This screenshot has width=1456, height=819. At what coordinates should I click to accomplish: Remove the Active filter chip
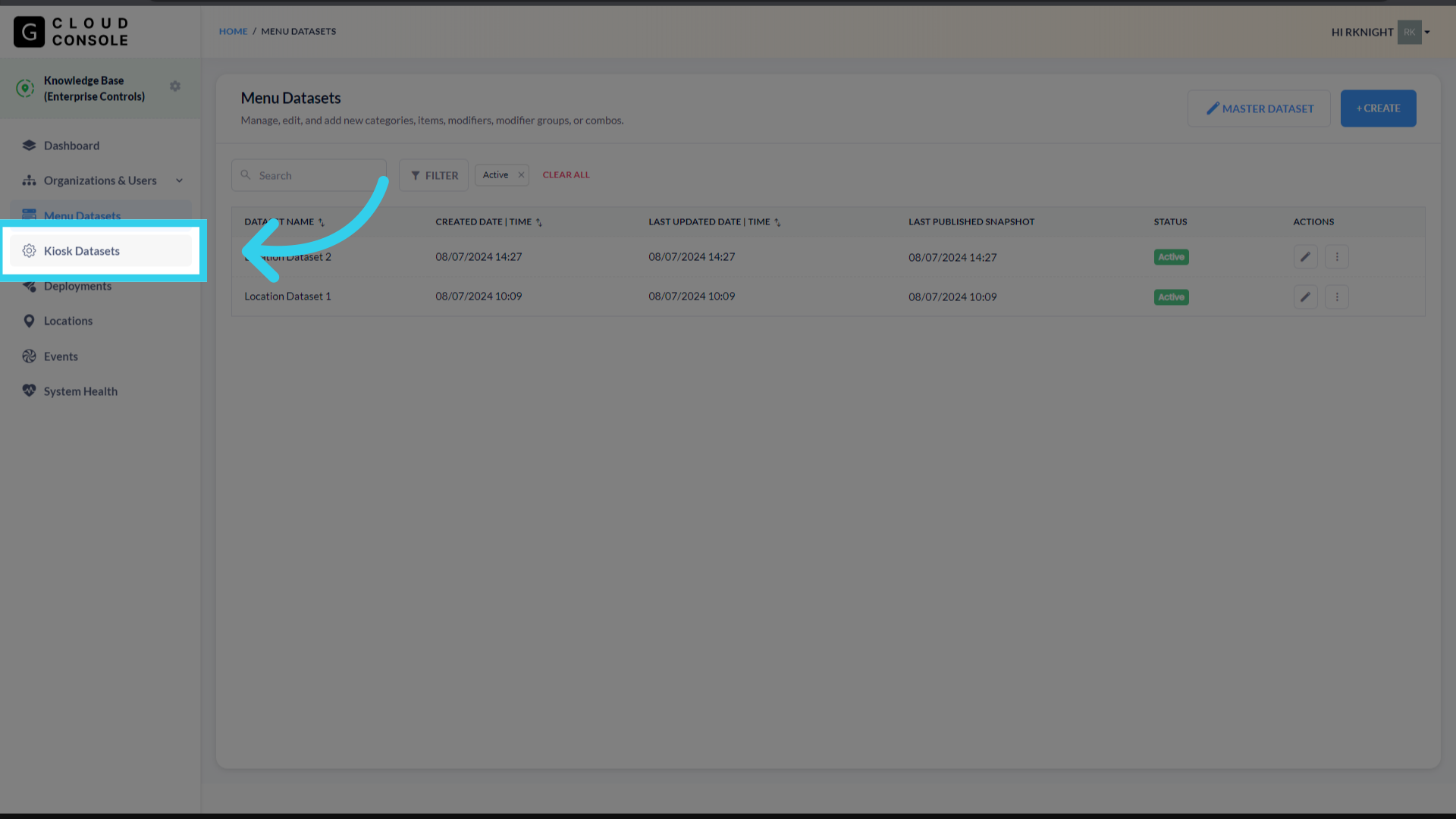(521, 175)
